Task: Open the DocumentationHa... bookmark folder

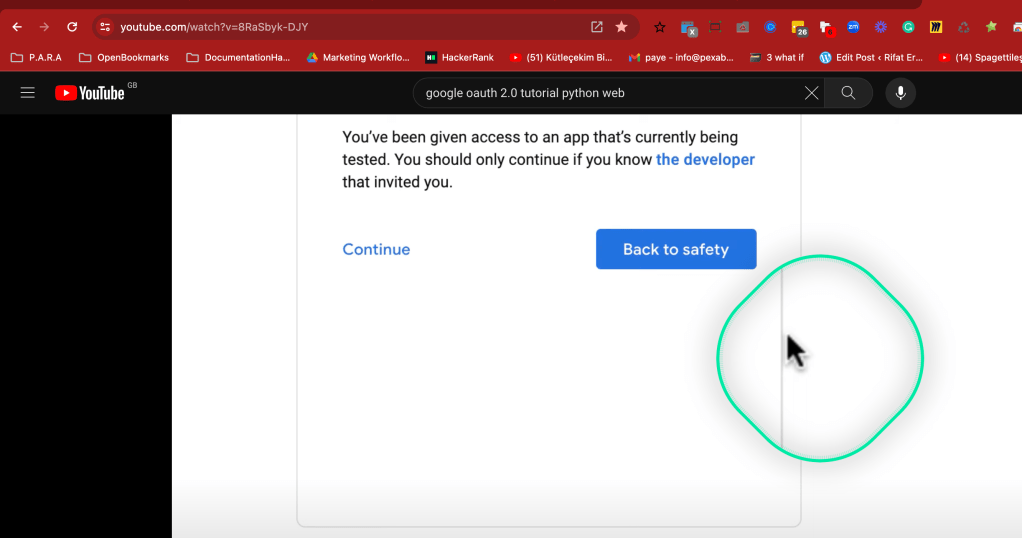Action: pyautogui.click(x=238, y=57)
